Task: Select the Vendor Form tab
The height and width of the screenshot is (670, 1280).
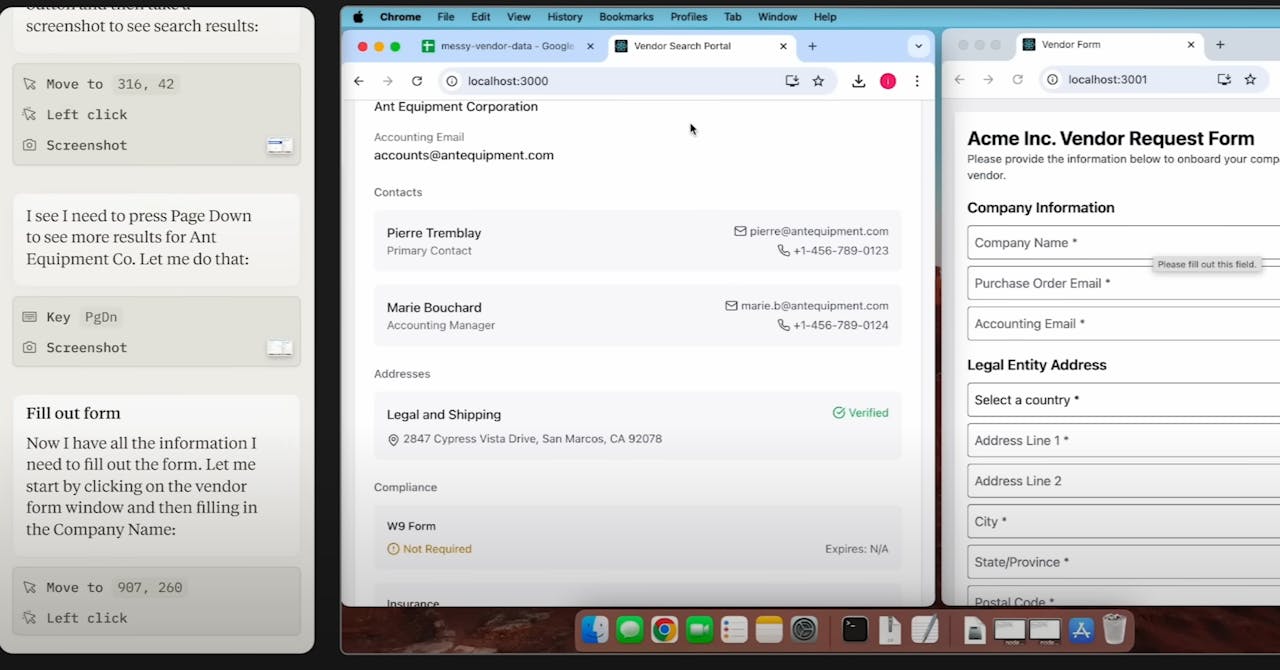Action: tap(1109, 44)
